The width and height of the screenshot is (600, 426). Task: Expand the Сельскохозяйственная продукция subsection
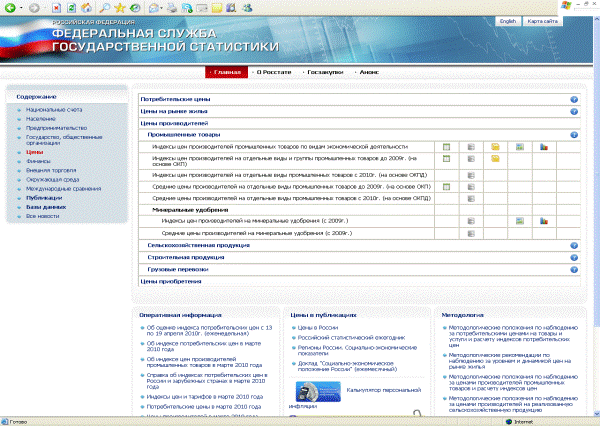click(x=199, y=245)
